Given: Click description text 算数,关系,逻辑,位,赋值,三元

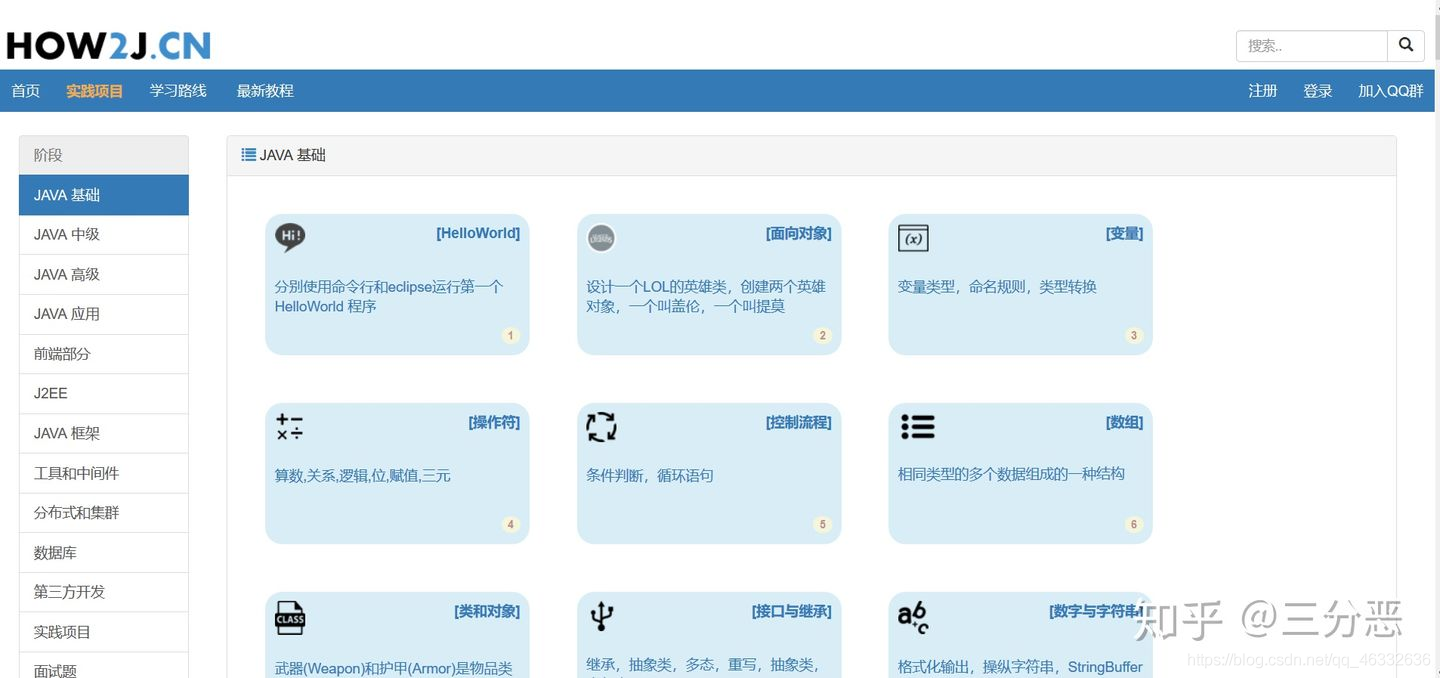Looking at the screenshot, I should click(x=363, y=476).
